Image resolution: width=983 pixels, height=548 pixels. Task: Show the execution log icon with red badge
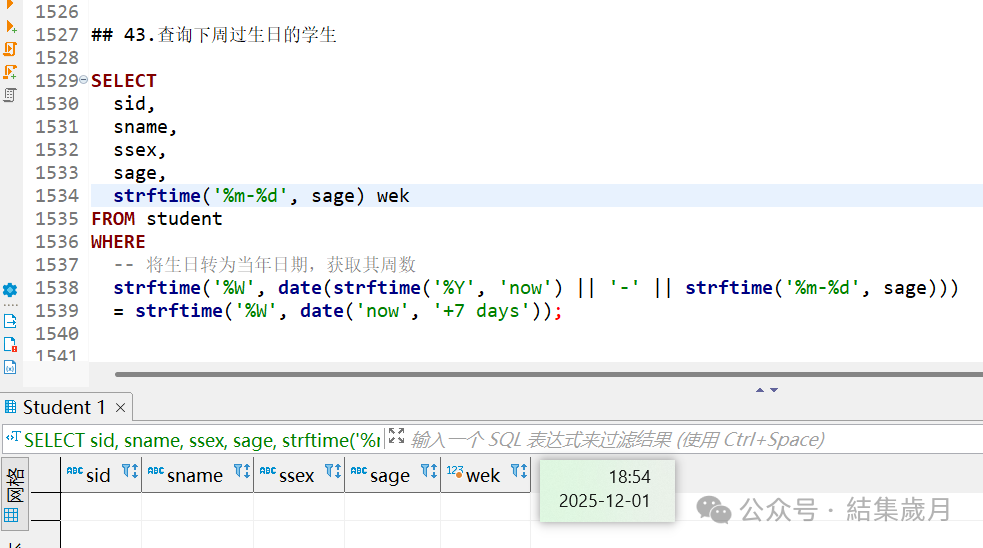10,344
